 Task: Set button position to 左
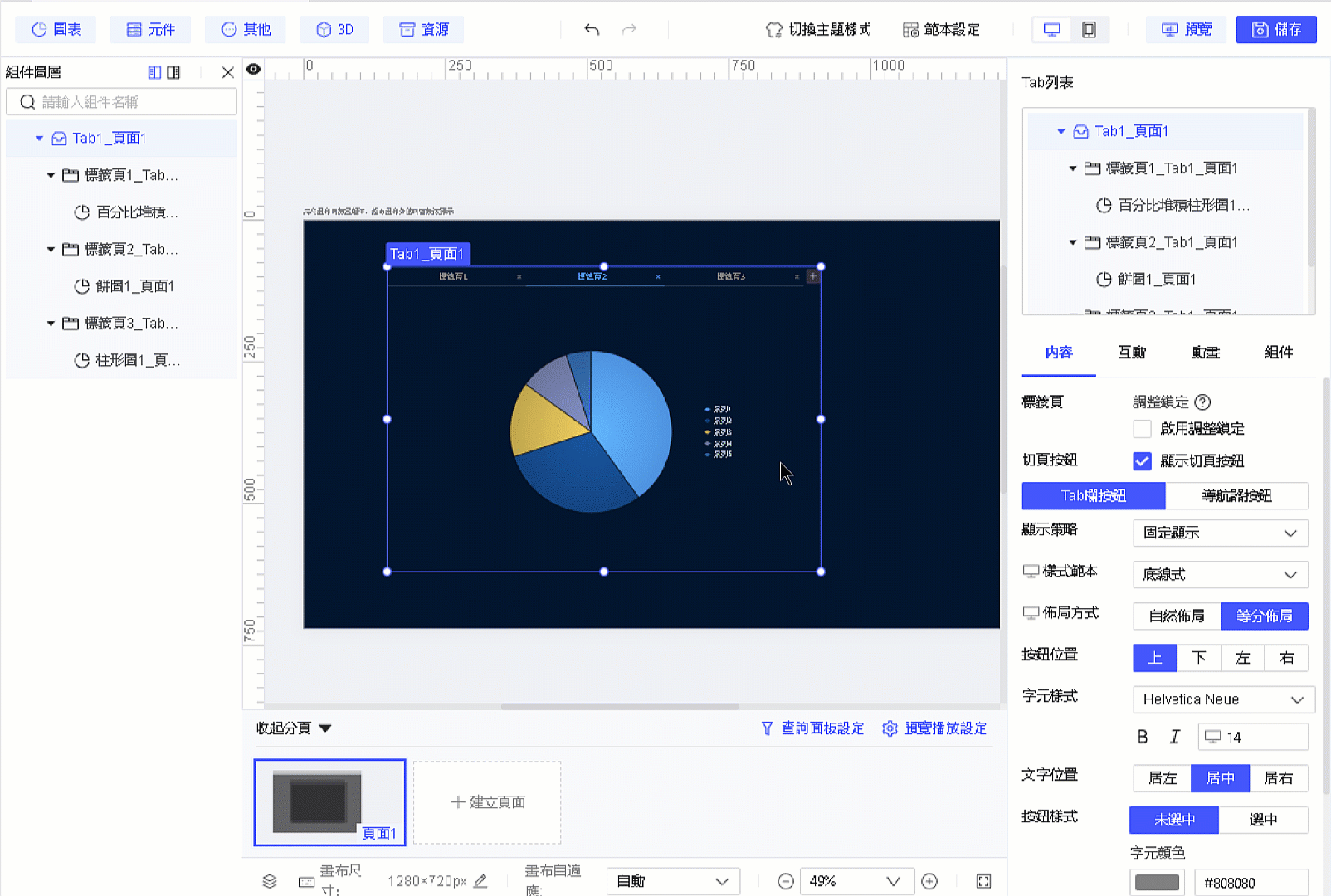click(x=1243, y=658)
